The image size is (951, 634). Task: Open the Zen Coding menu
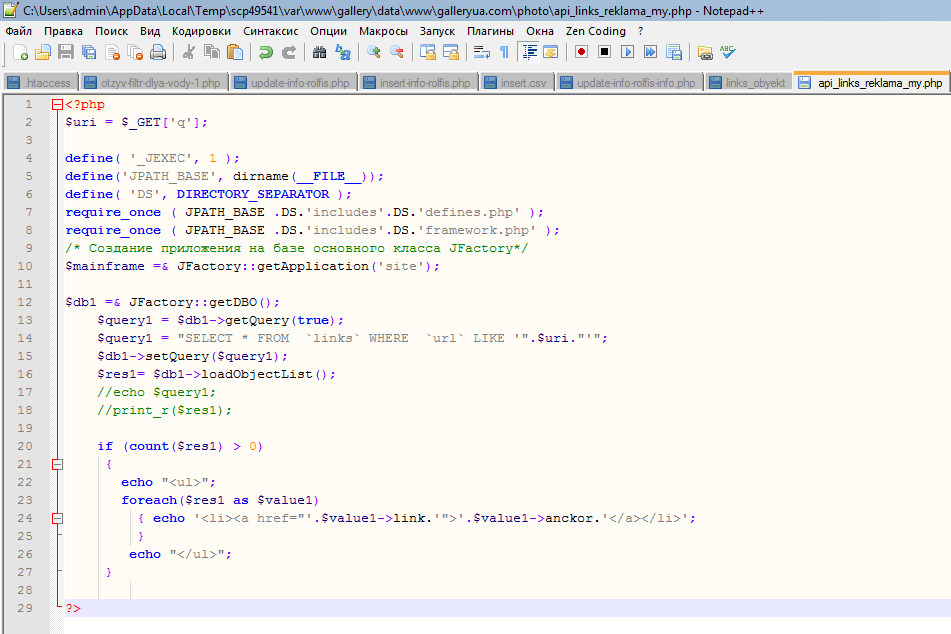click(x=596, y=31)
